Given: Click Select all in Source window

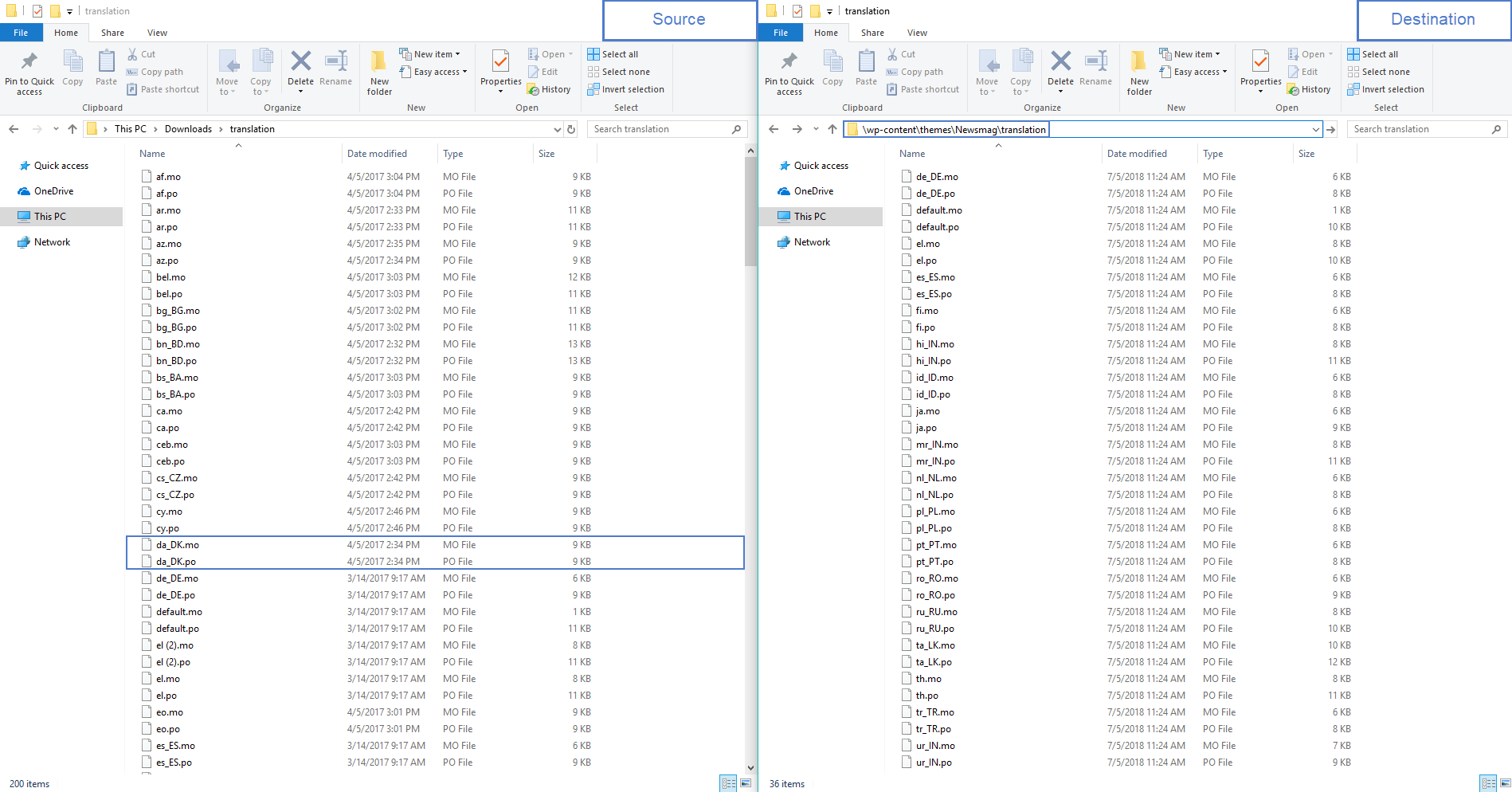Looking at the screenshot, I should point(613,54).
